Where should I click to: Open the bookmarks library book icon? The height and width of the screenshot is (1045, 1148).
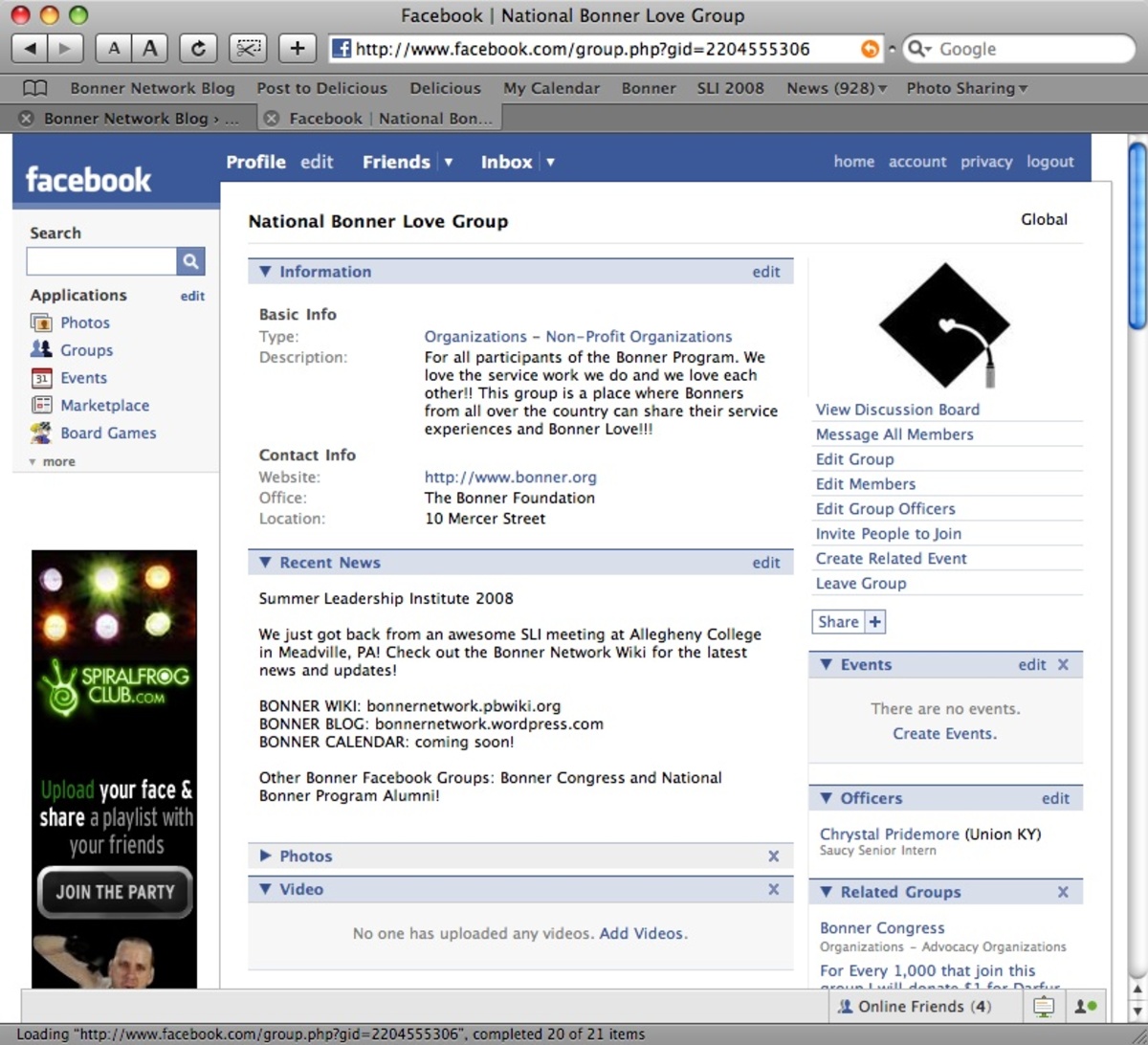click(34, 88)
